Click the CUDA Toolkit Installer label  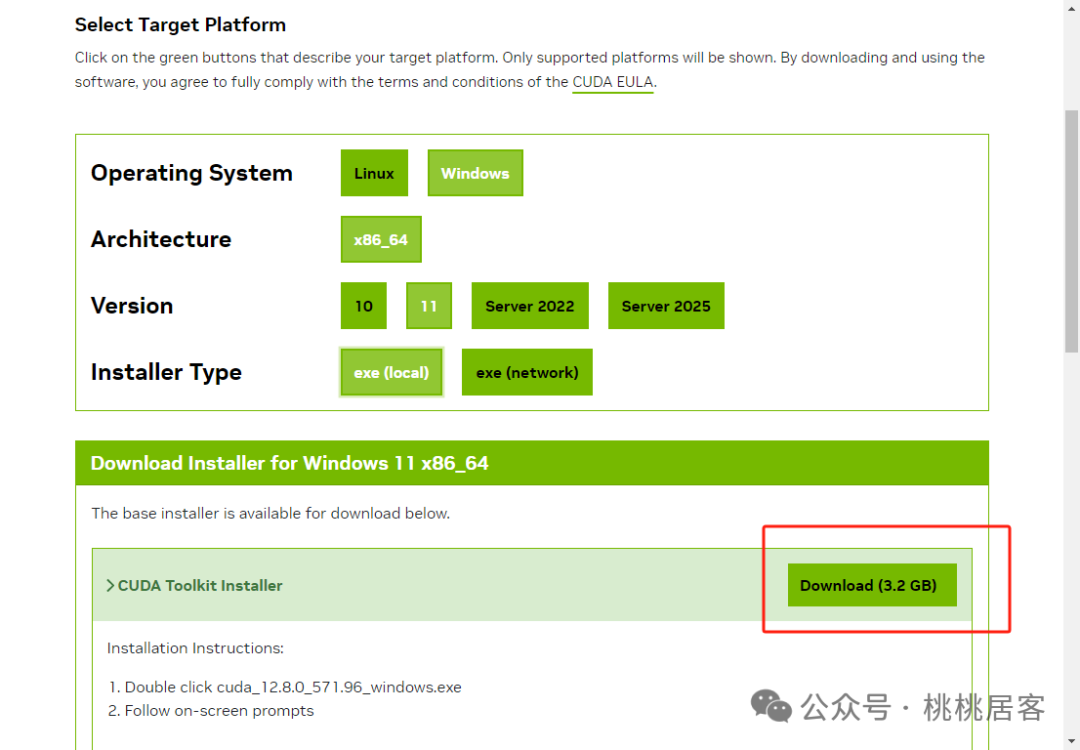pos(200,585)
